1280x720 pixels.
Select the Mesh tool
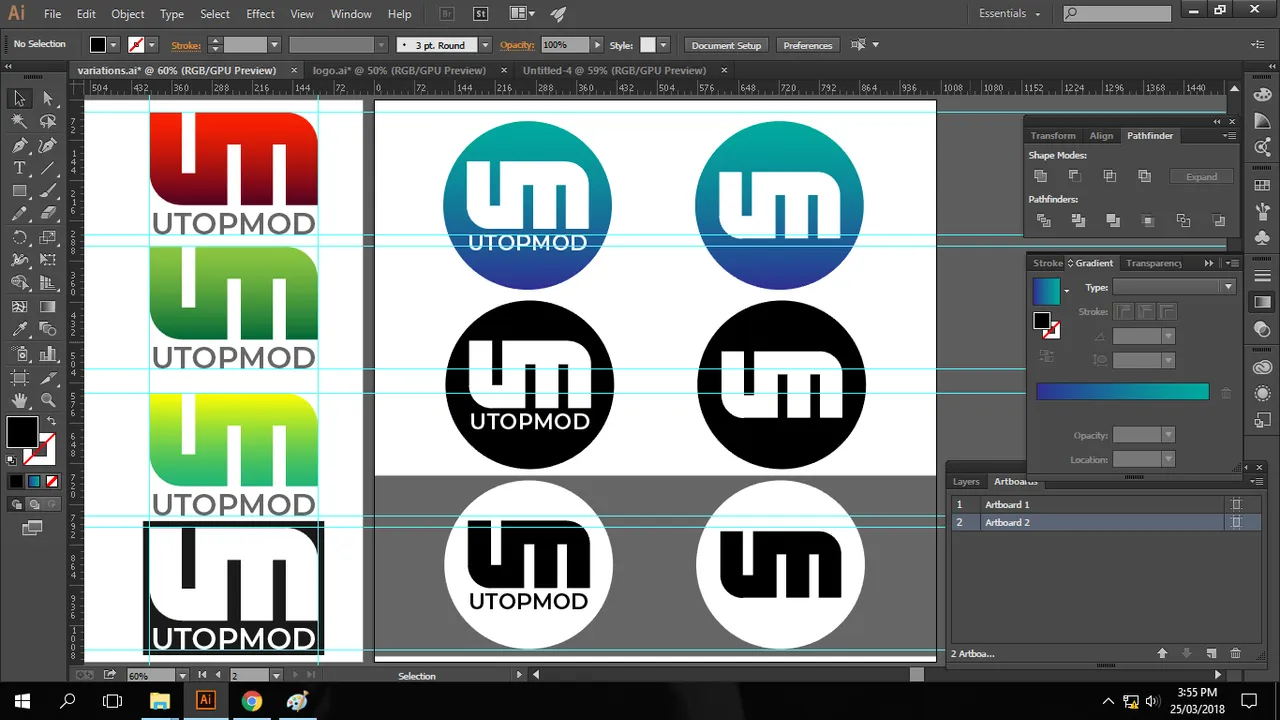(19, 307)
